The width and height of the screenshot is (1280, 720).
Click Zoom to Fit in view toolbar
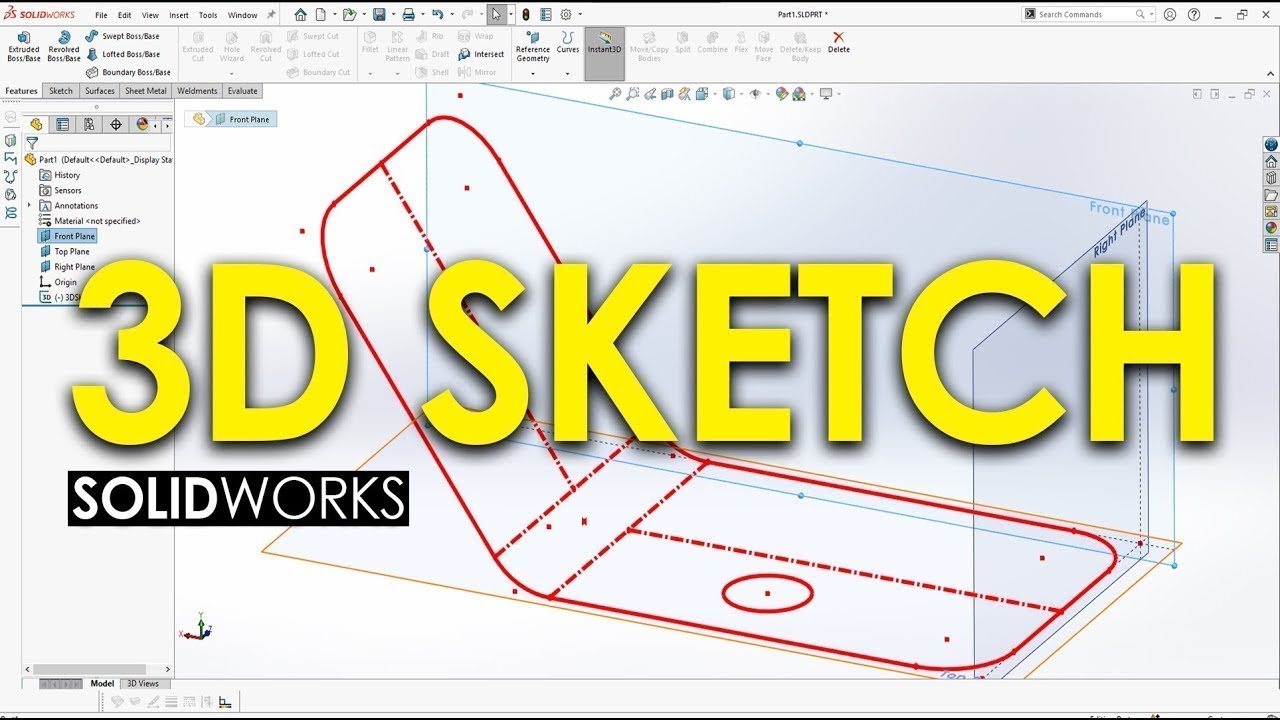[616, 94]
